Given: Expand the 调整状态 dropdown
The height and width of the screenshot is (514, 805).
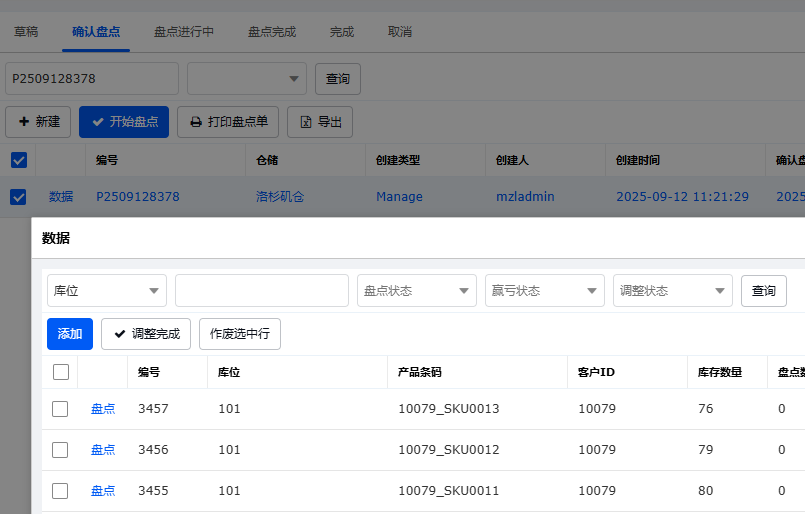Looking at the screenshot, I should pos(672,291).
